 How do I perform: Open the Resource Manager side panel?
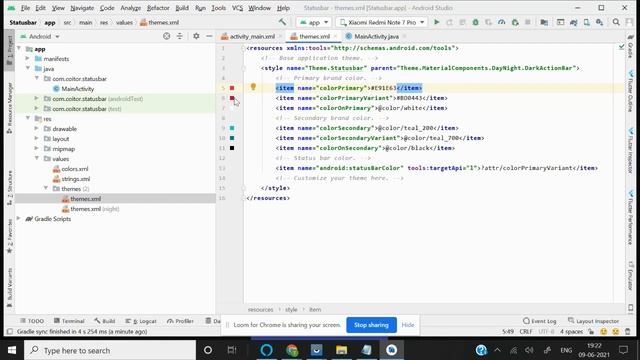(9, 107)
